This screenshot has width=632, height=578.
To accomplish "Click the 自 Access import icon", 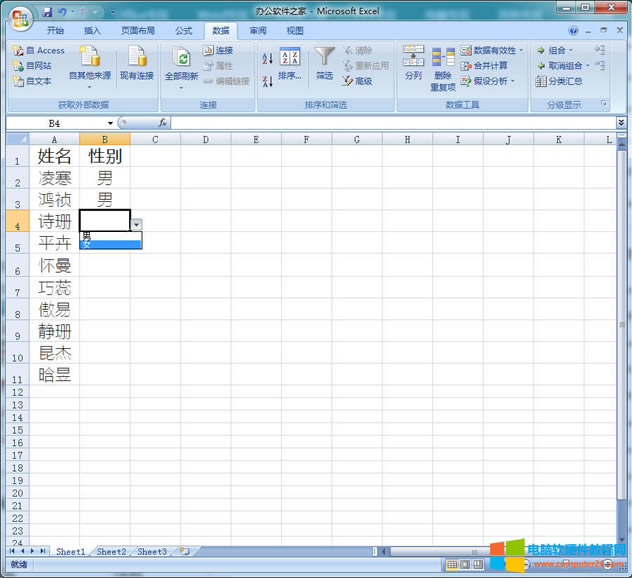I will click(x=38, y=50).
